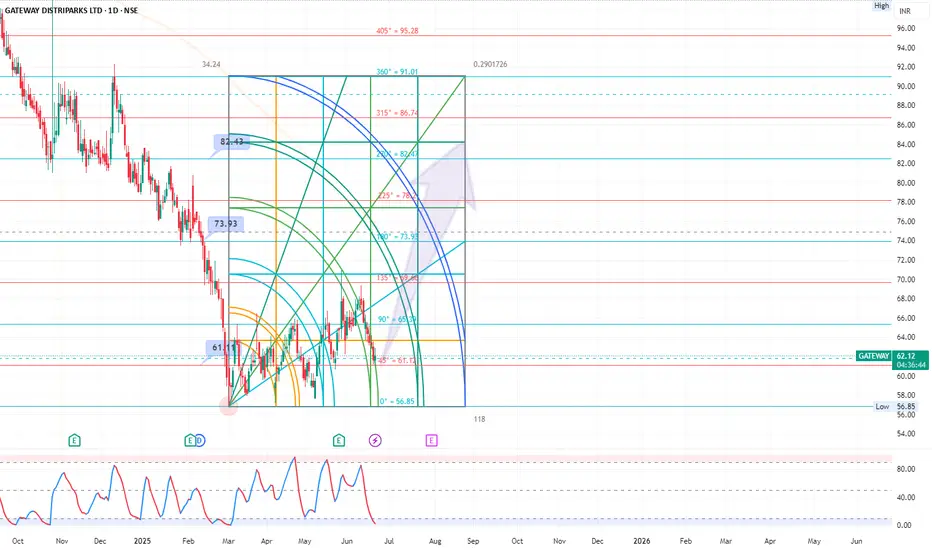Select the 73.93 price callout bubble
This screenshot has width=932, height=550.
226,224
